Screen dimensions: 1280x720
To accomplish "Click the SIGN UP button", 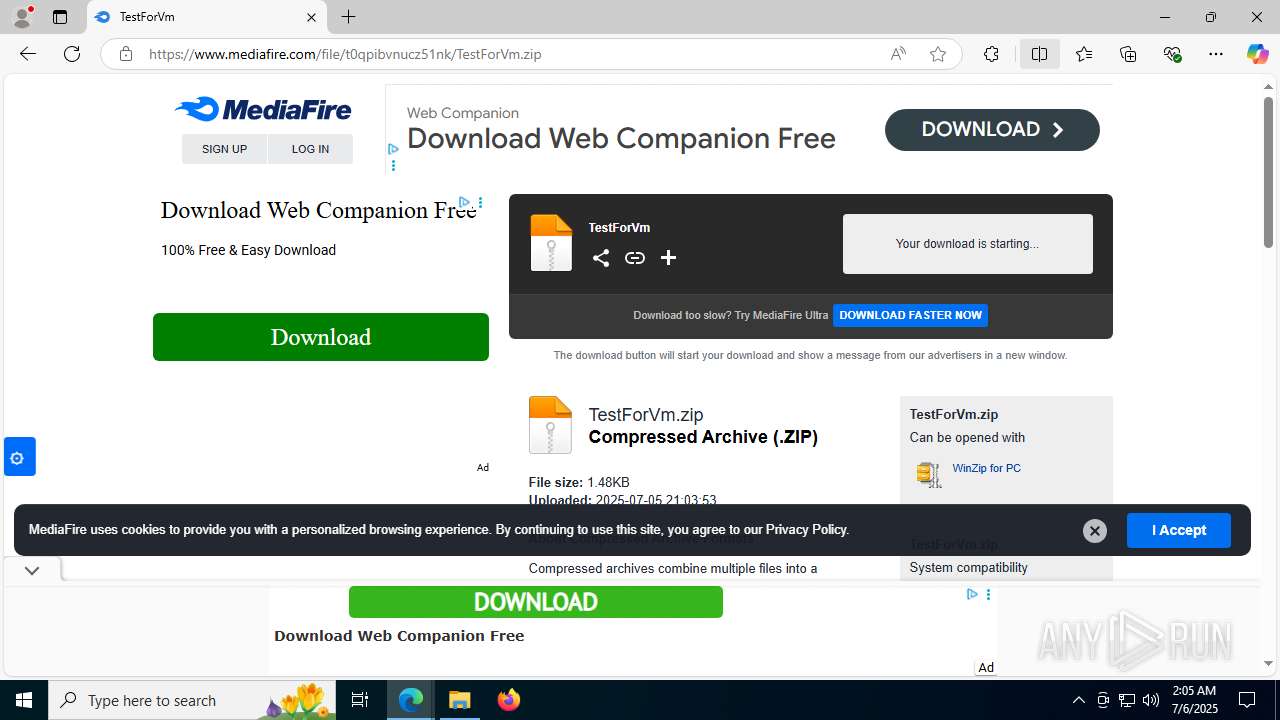I will coord(224,149).
